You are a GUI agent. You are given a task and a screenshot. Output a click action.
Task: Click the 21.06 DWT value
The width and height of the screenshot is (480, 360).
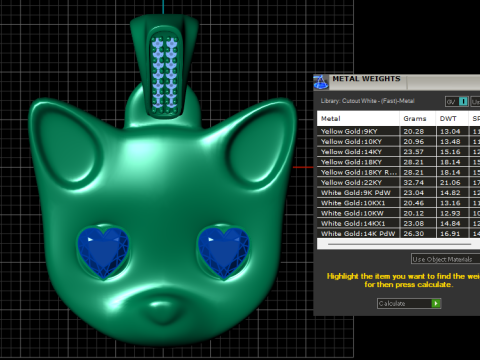[x=450, y=183]
